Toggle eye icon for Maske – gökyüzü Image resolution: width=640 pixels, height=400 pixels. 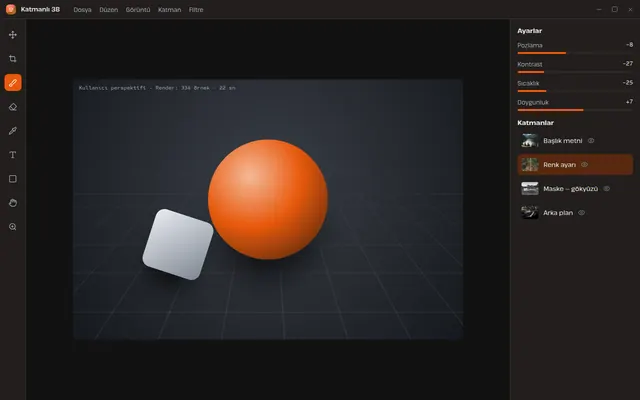pyautogui.click(x=607, y=189)
